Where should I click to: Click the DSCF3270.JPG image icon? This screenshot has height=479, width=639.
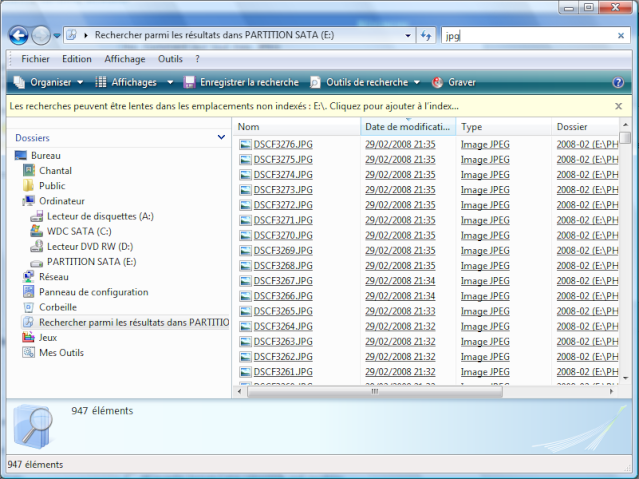(x=245, y=236)
